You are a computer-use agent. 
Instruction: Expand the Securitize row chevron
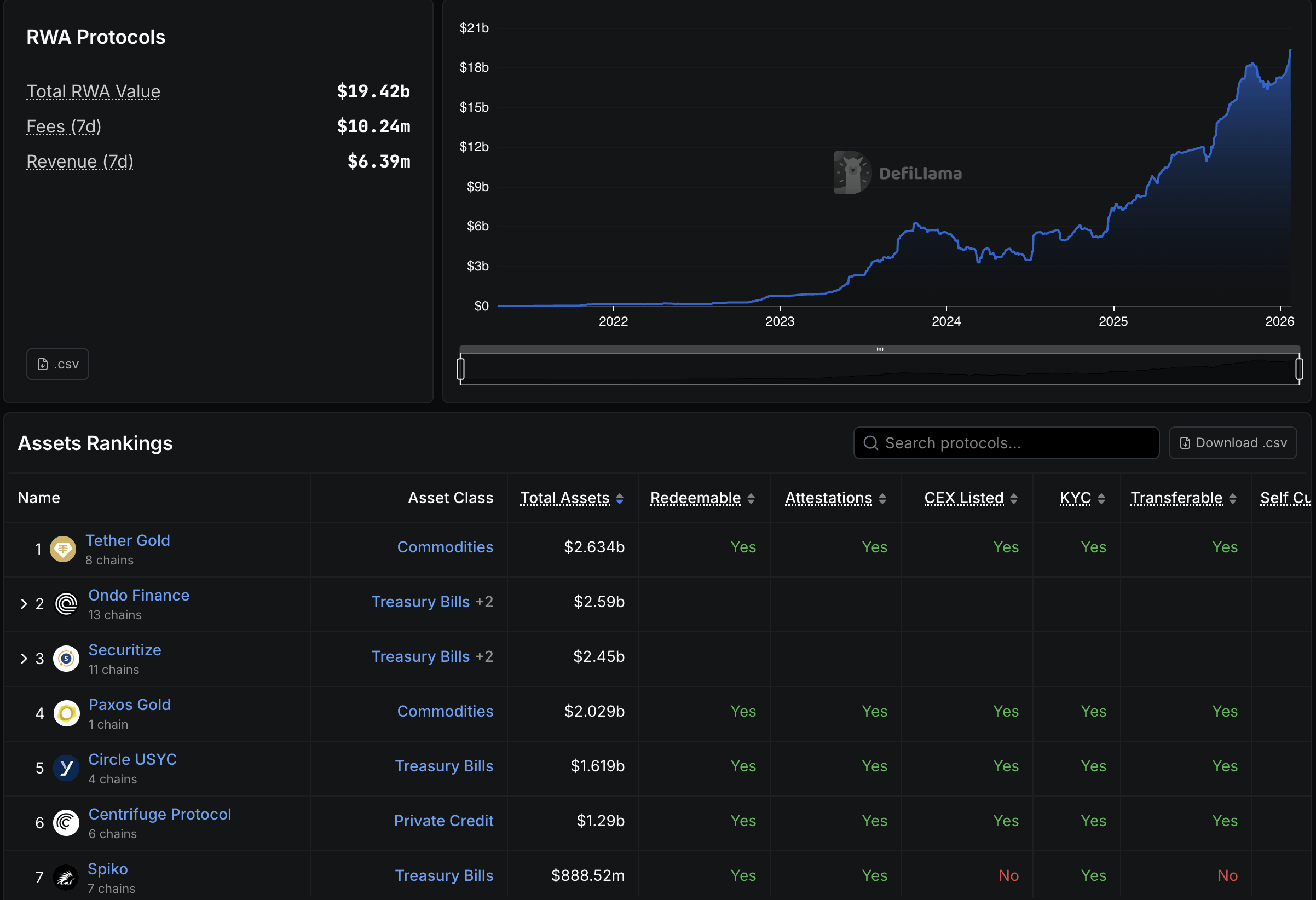pyautogui.click(x=24, y=658)
